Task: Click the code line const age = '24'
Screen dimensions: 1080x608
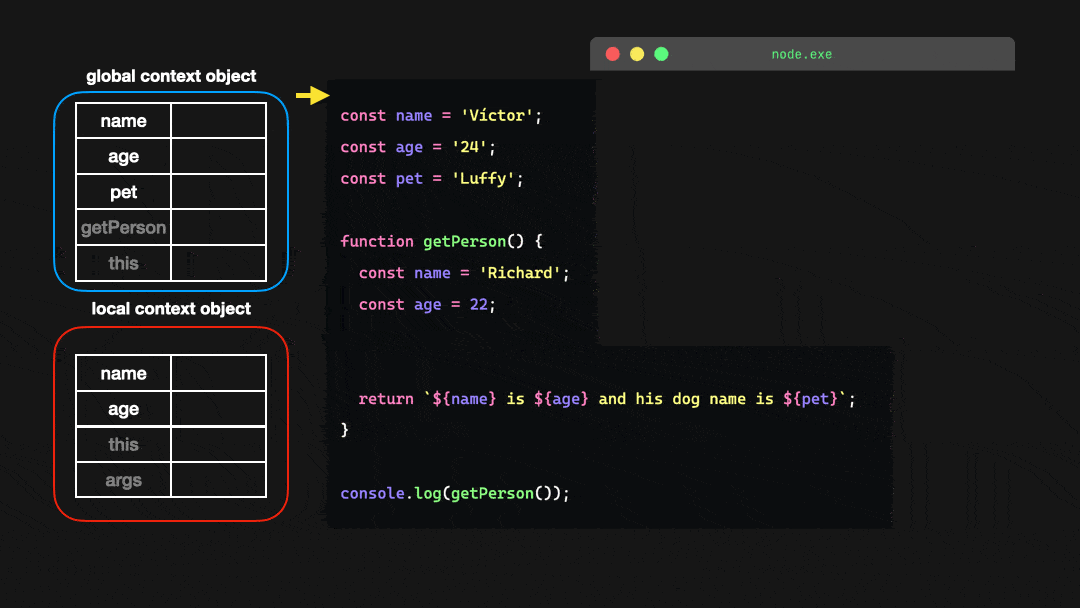Action: pos(417,147)
